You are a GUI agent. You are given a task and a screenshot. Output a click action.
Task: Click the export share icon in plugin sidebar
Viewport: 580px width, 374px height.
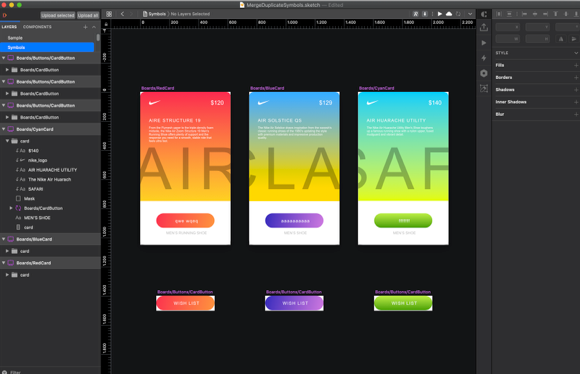coord(484,28)
